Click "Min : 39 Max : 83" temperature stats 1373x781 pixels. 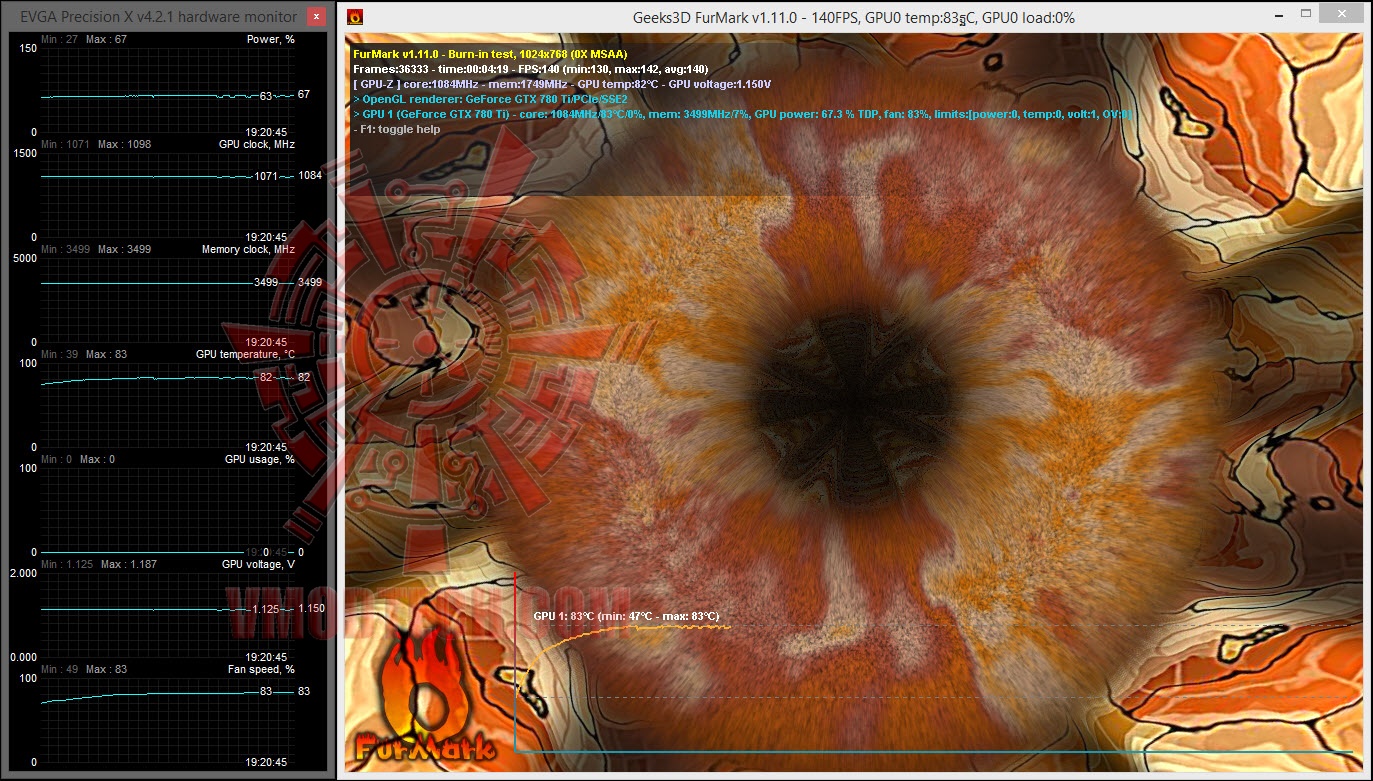[x=84, y=354]
